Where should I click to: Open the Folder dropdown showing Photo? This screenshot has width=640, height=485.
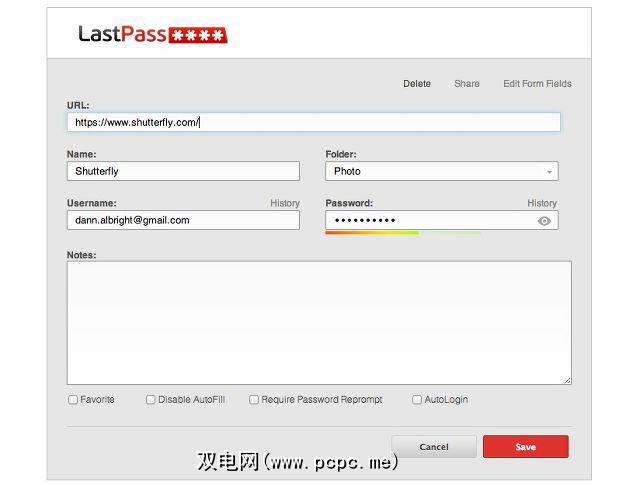coord(442,171)
